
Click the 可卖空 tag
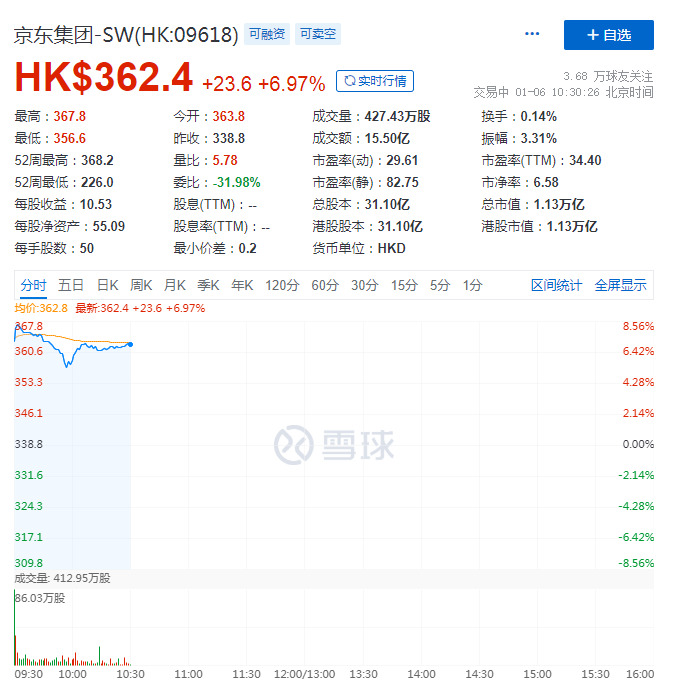(317, 34)
